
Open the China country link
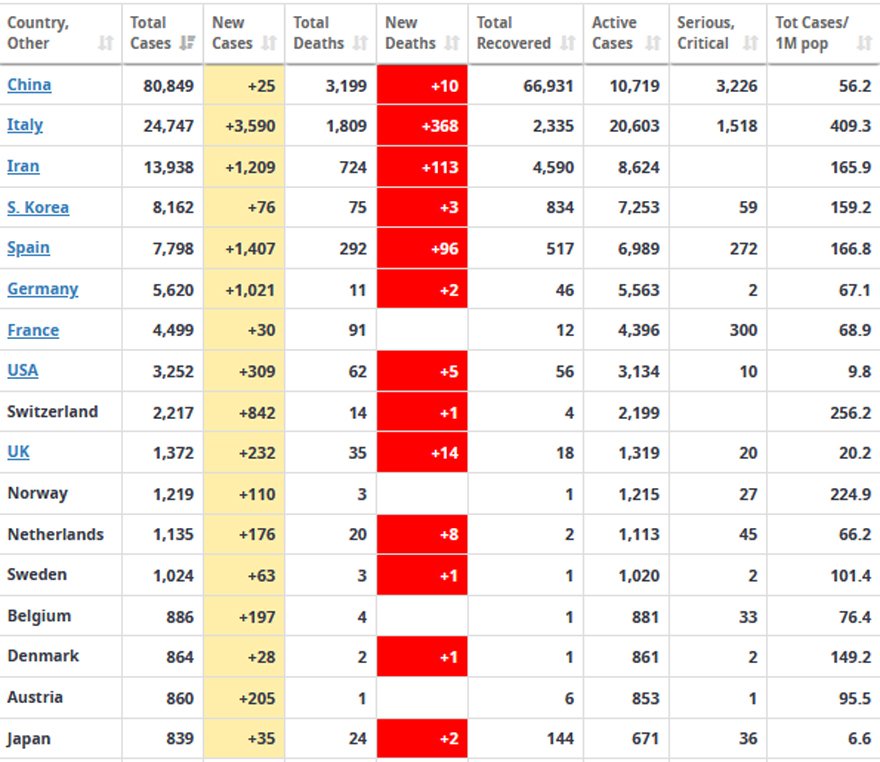[x=29, y=85]
